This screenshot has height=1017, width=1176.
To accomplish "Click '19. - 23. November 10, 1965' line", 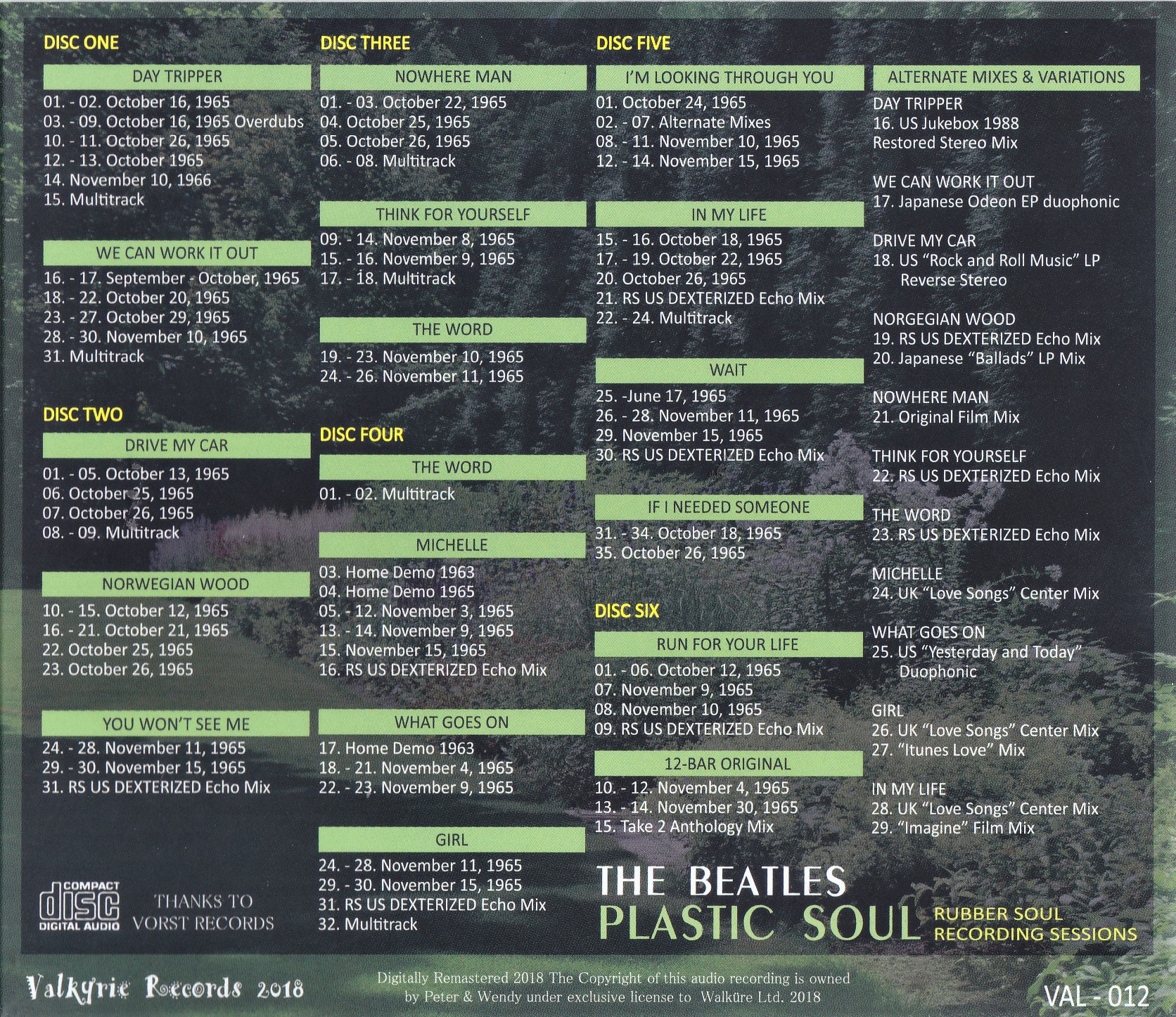I will (422, 357).
